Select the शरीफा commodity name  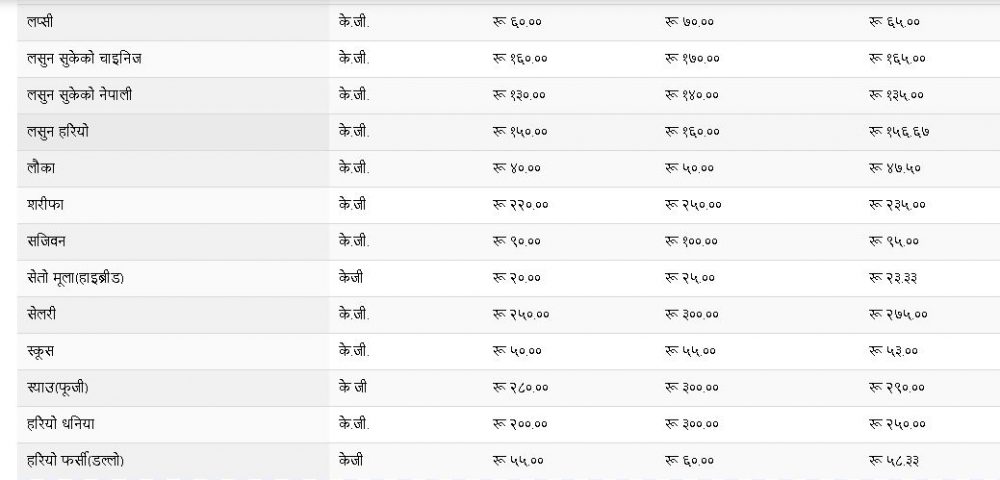[x=47, y=205]
